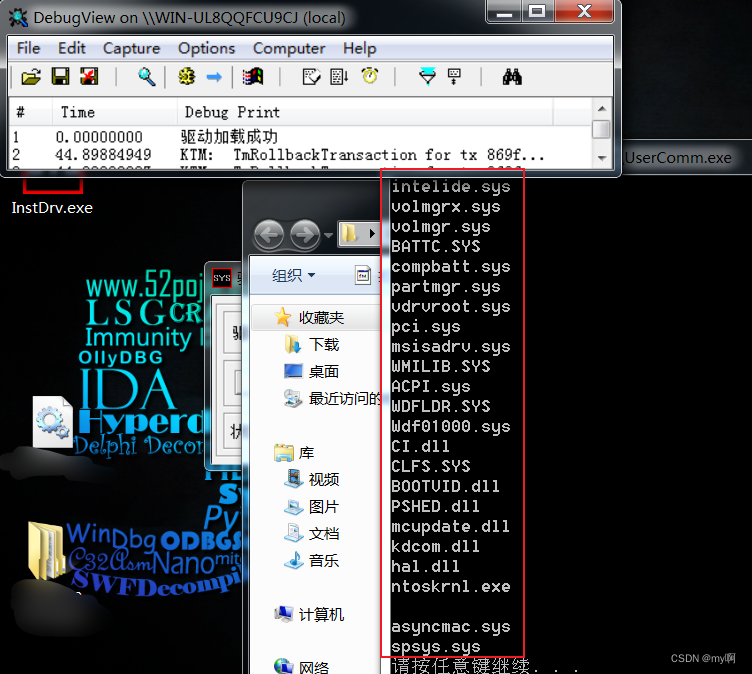Screen dimensions: 752x674
Task: Click the clock Time Format icon
Action: (370, 76)
